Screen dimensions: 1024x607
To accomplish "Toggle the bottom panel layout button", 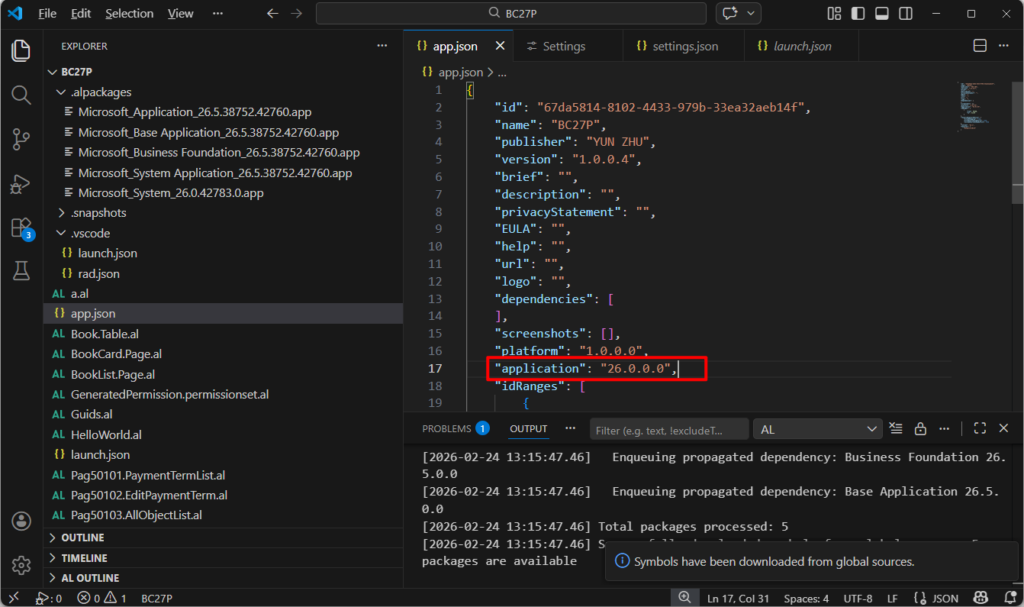I will point(881,14).
